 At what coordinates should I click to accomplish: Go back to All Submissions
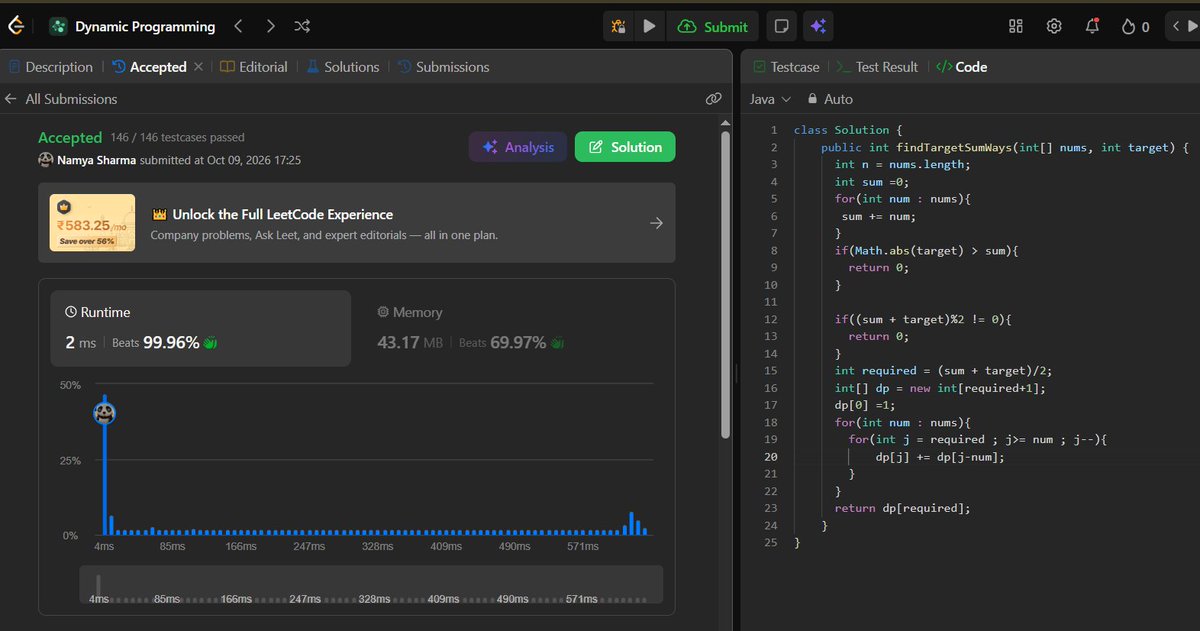click(x=61, y=99)
